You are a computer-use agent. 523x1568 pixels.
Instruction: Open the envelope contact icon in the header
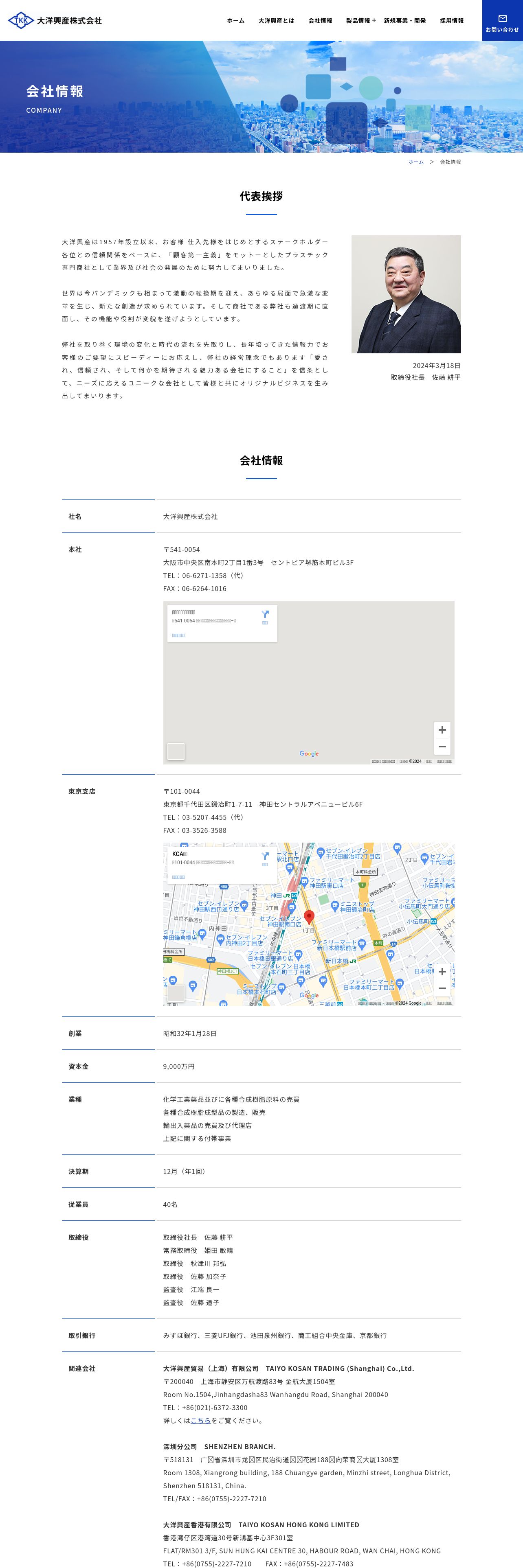pos(502,18)
